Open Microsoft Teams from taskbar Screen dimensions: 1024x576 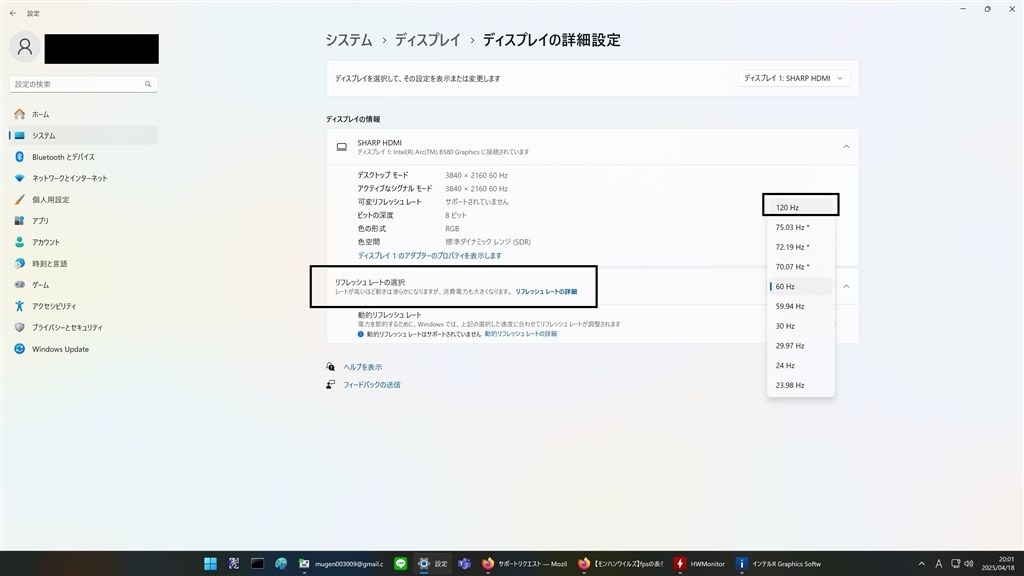[464, 564]
